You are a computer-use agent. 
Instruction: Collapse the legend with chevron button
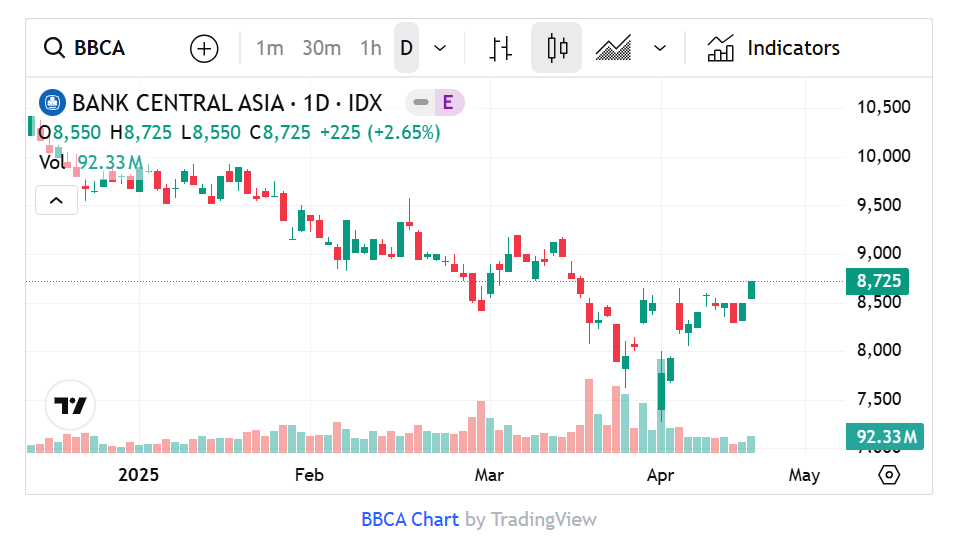pos(56,201)
